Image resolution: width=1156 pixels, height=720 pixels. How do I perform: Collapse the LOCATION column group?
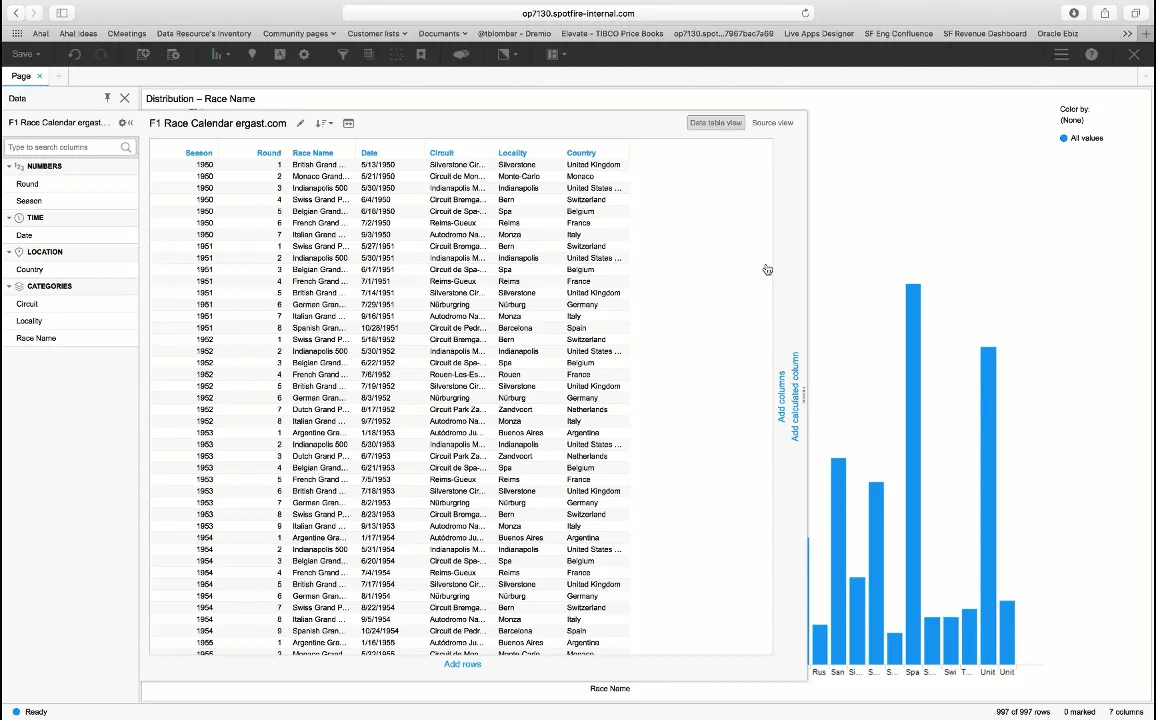(x=10, y=252)
